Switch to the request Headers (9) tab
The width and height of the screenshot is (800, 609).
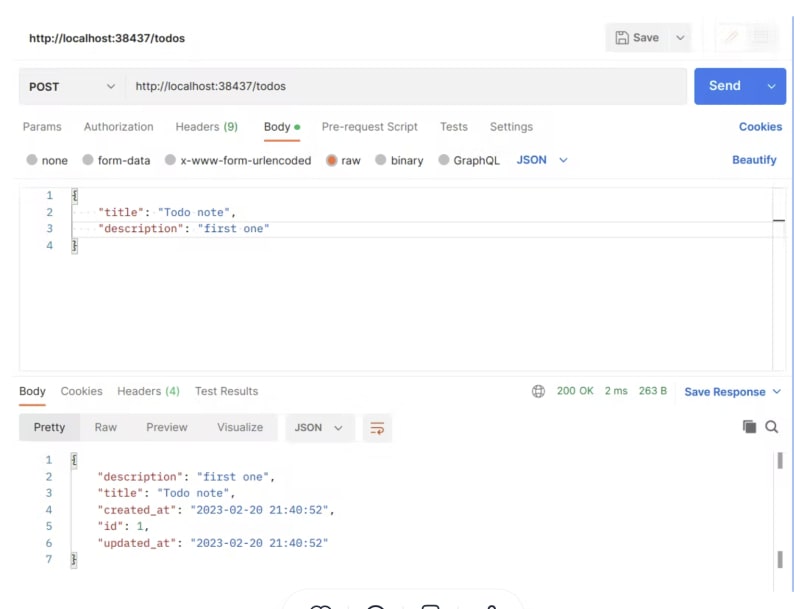point(206,127)
